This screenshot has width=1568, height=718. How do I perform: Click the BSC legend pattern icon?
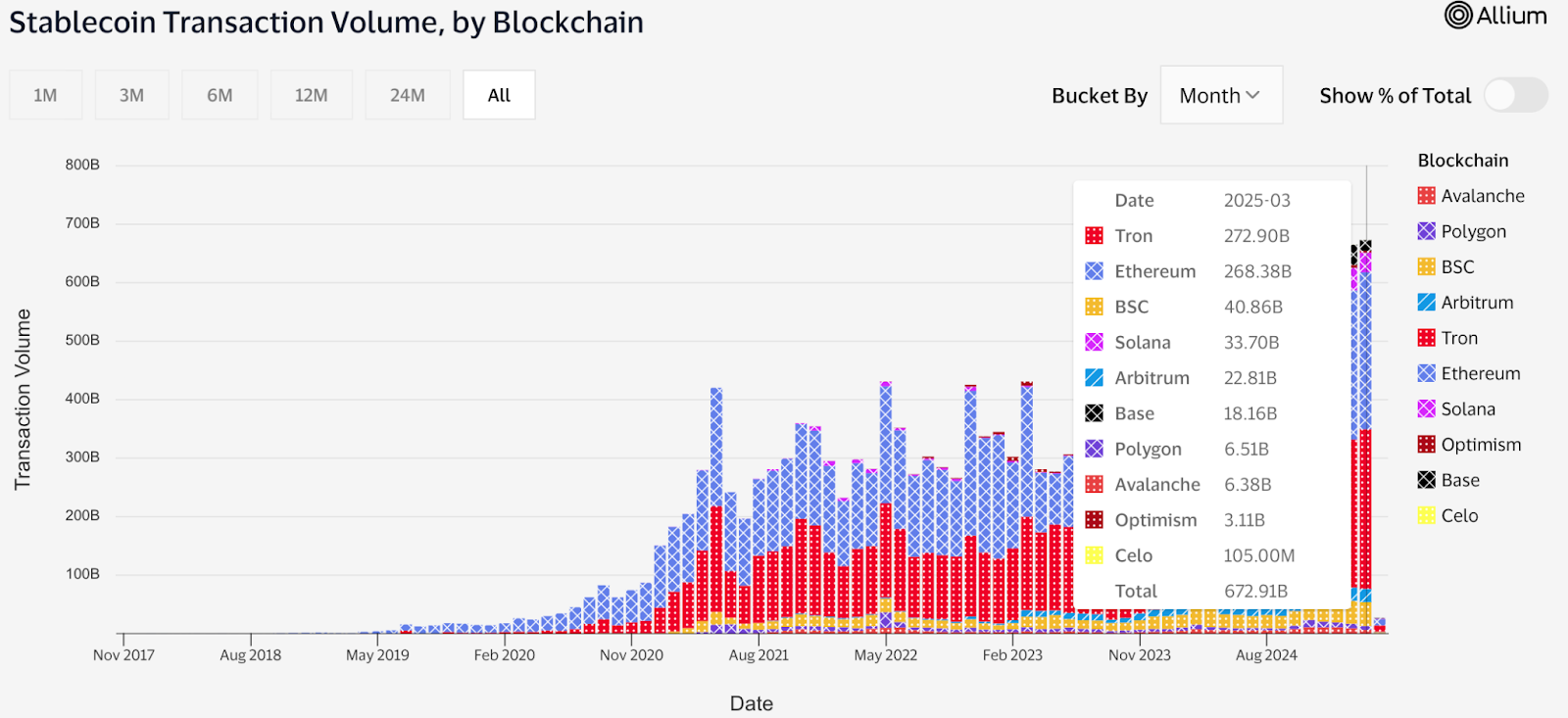[1427, 266]
